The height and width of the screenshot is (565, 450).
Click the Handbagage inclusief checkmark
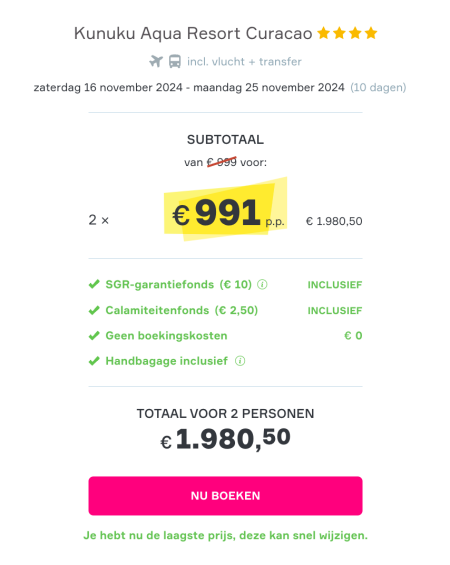coord(94,361)
